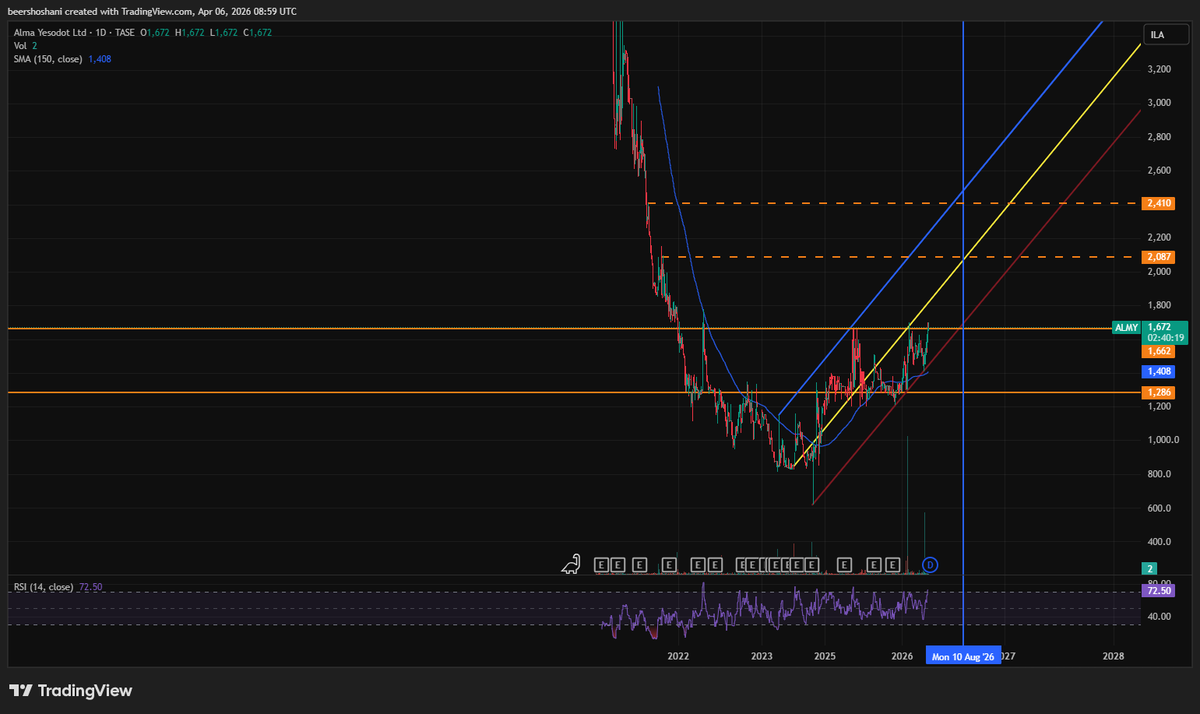The width and height of the screenshot is (1200, 714).
Task: Click the 2022 label on time axis
Action: pos(678,657)
